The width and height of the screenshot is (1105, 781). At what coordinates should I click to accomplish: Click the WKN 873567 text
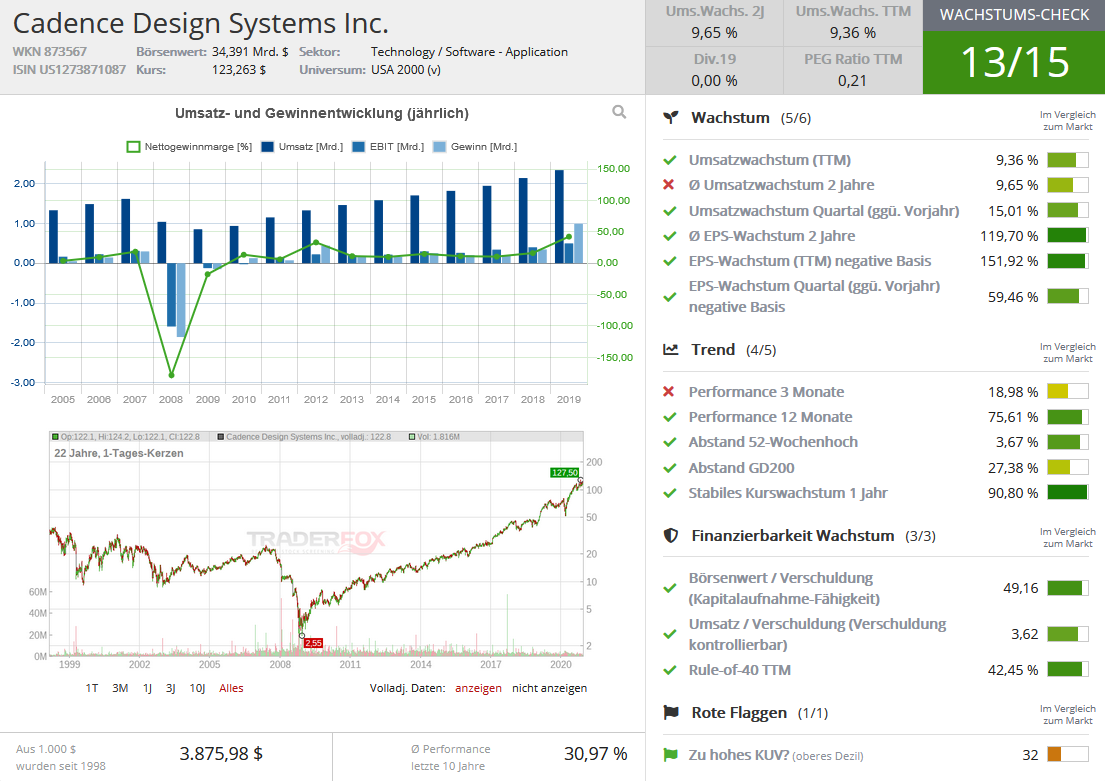pos(49,51)
